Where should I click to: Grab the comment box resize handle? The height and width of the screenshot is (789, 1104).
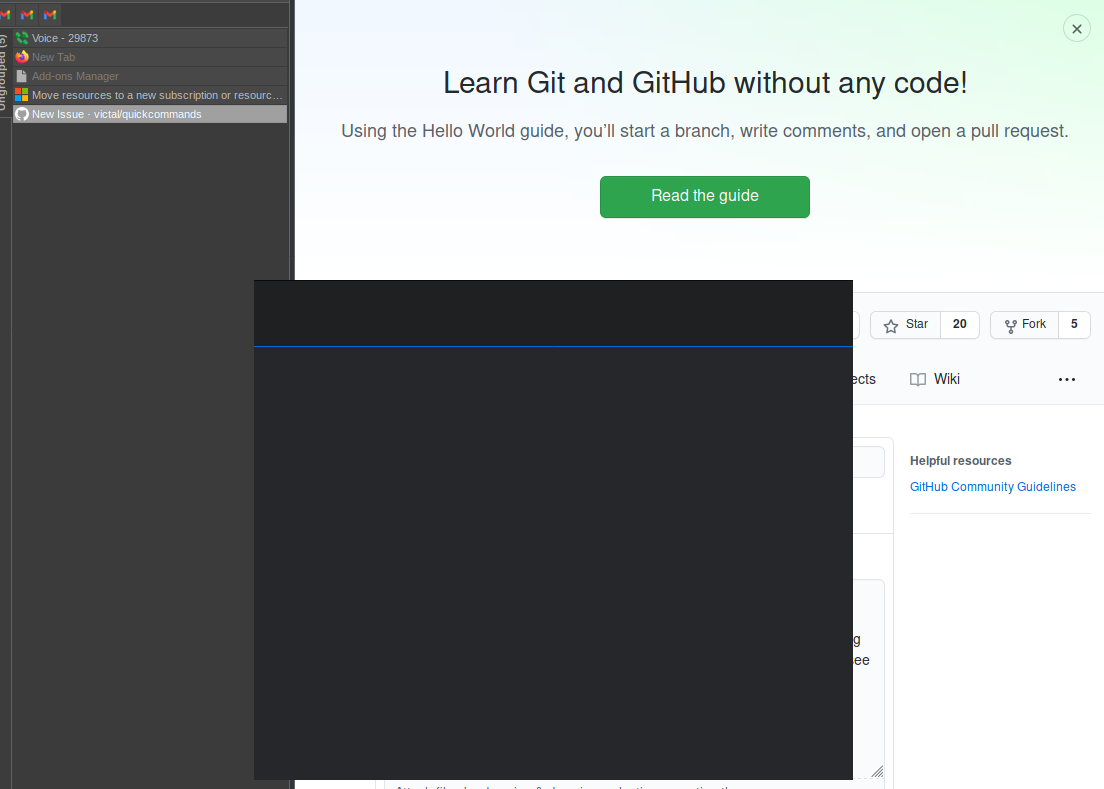[877, 771]
